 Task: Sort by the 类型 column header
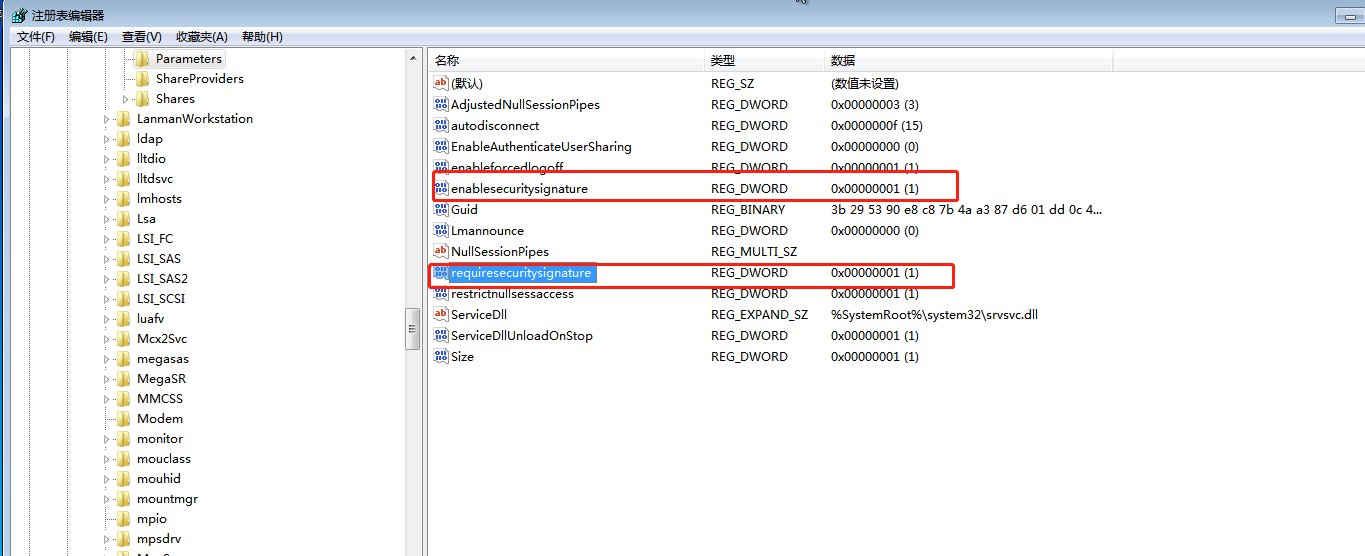[x=764, y=61]
